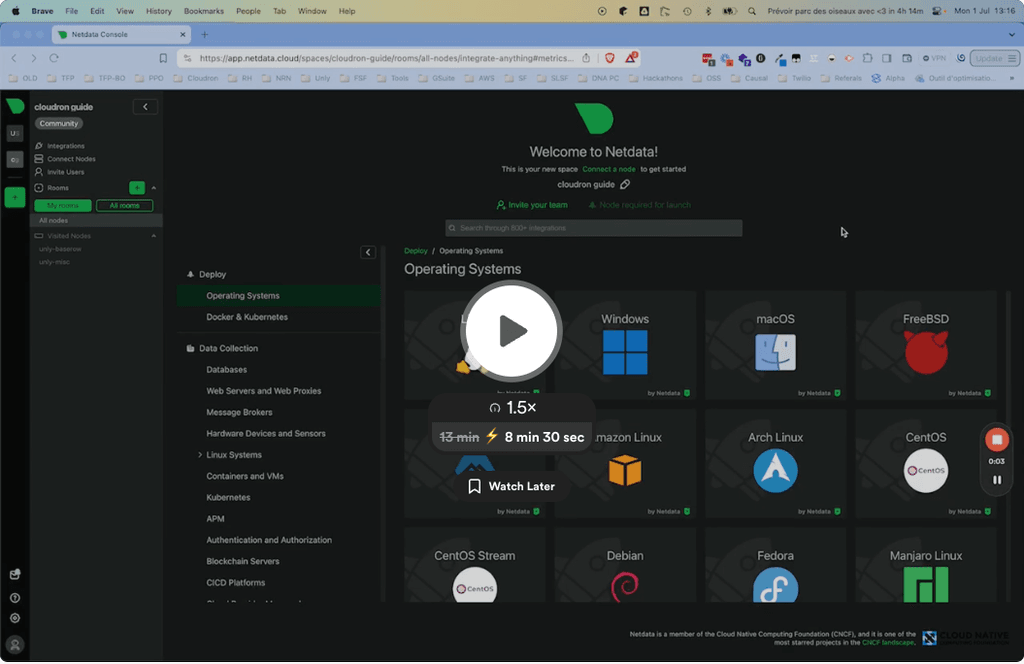Collapse the Rooms section chevron

click(154, 188)
